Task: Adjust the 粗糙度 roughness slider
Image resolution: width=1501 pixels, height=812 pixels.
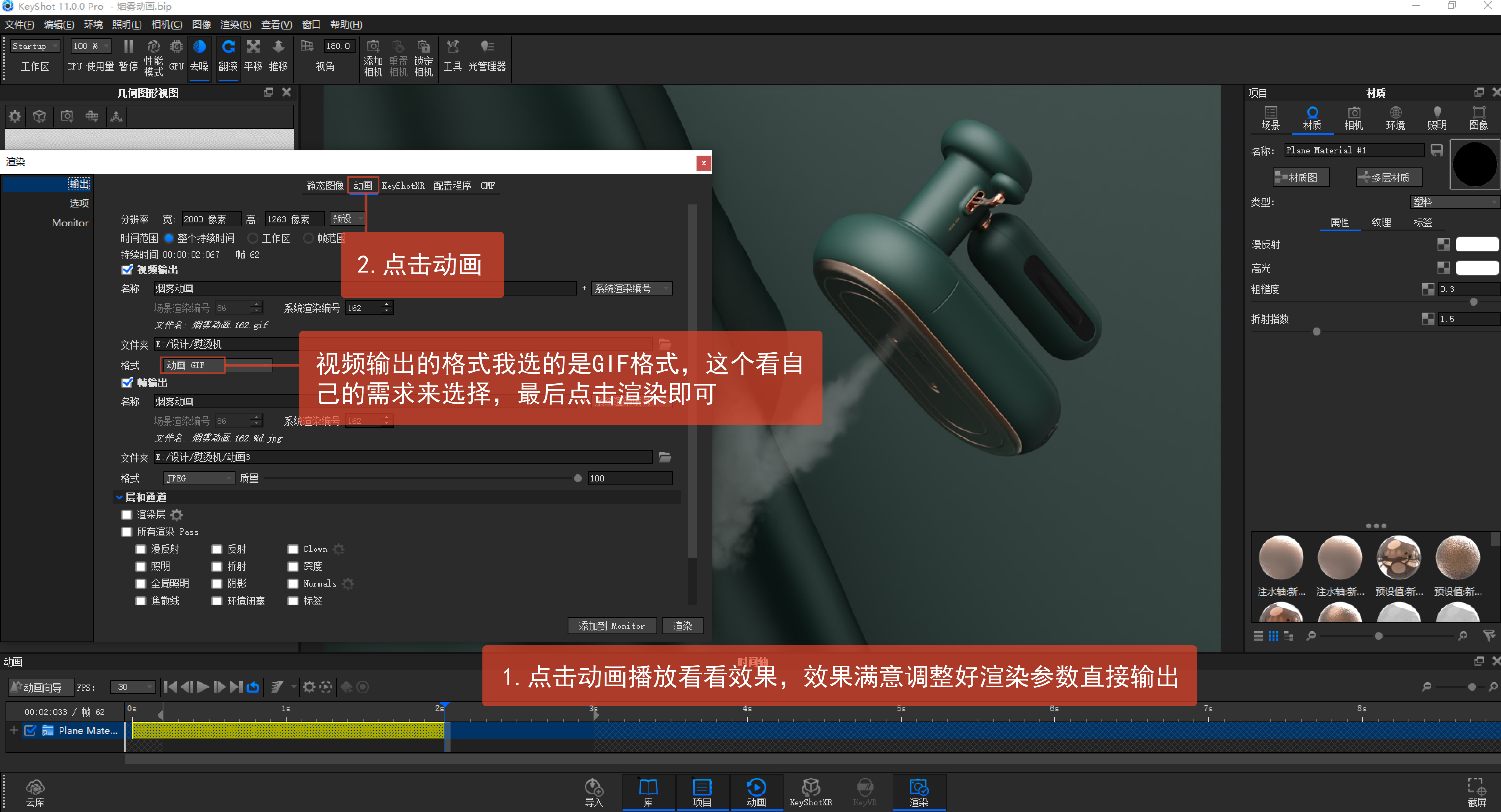Action: [1473, 302]
